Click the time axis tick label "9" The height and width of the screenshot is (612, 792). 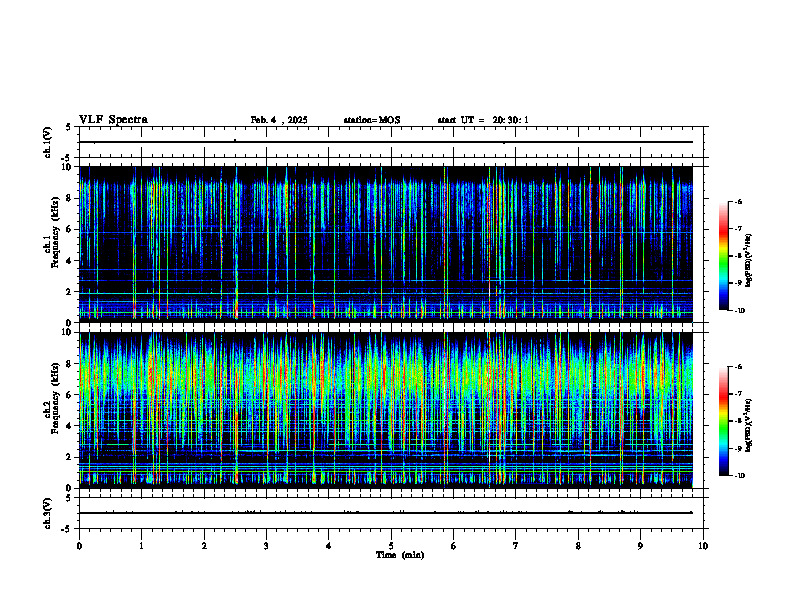pyautogui.click(x=640, y=546)
